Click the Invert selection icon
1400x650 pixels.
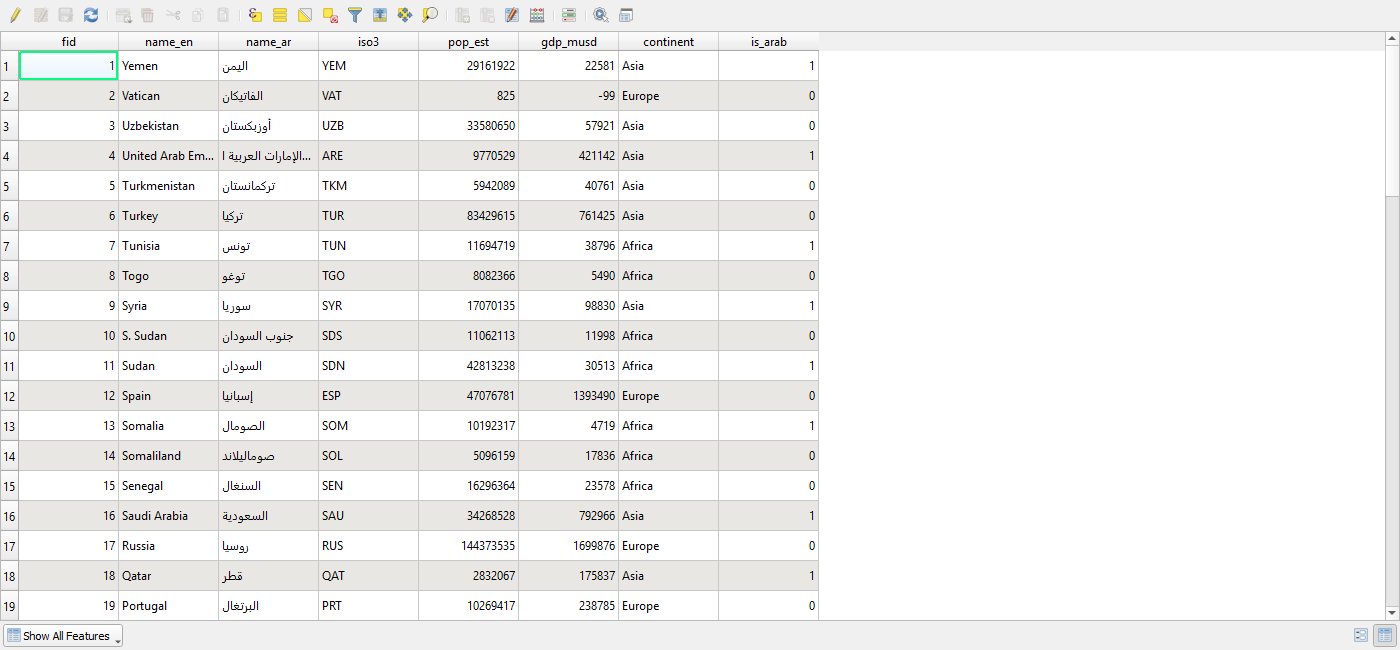(305, 15)
